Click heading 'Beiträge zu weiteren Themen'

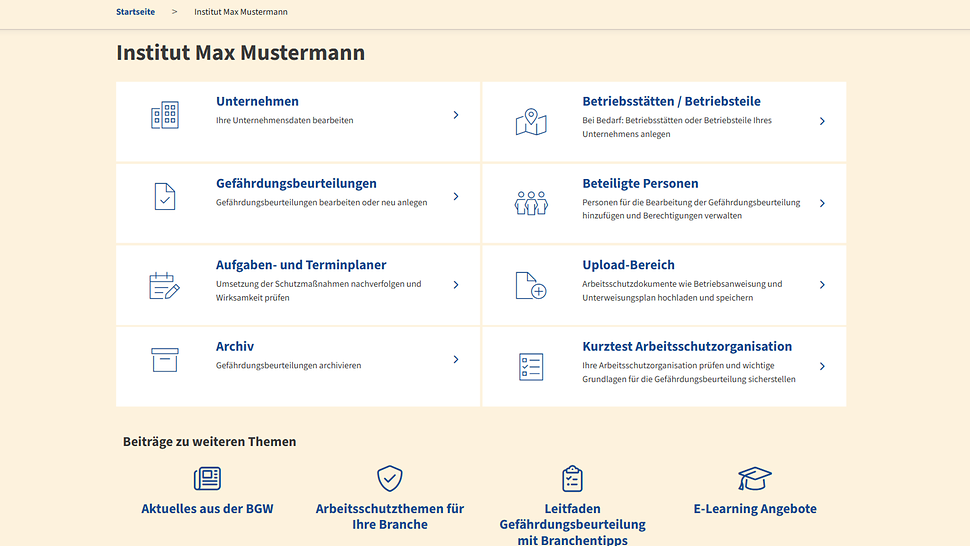click(210, 441)
